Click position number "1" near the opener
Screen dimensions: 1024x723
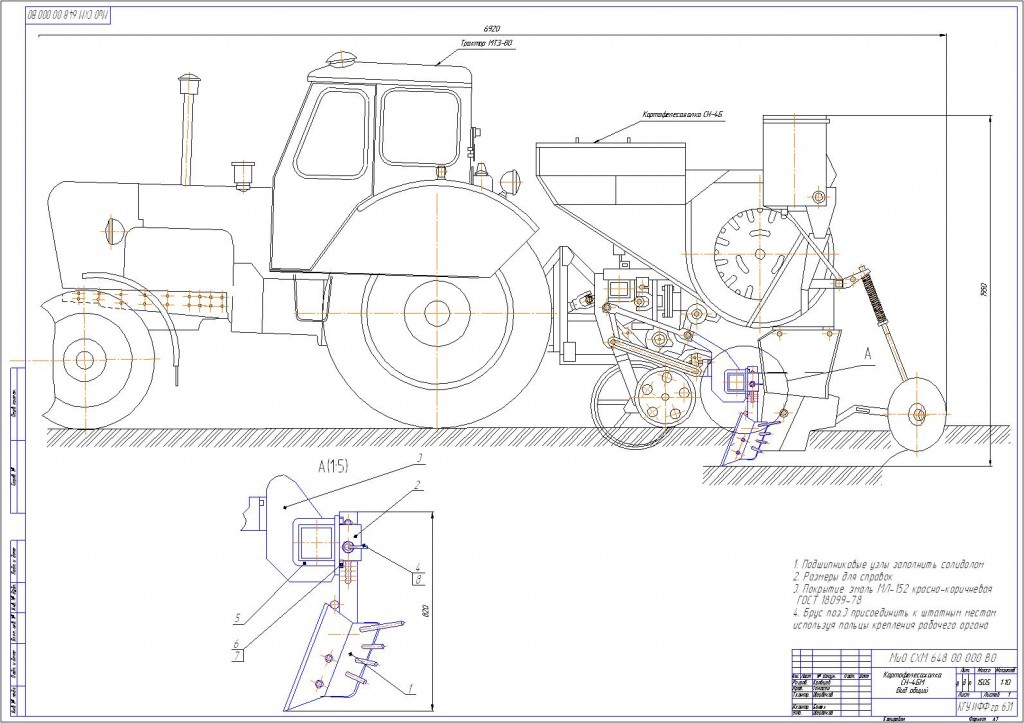tap(410, 688)
